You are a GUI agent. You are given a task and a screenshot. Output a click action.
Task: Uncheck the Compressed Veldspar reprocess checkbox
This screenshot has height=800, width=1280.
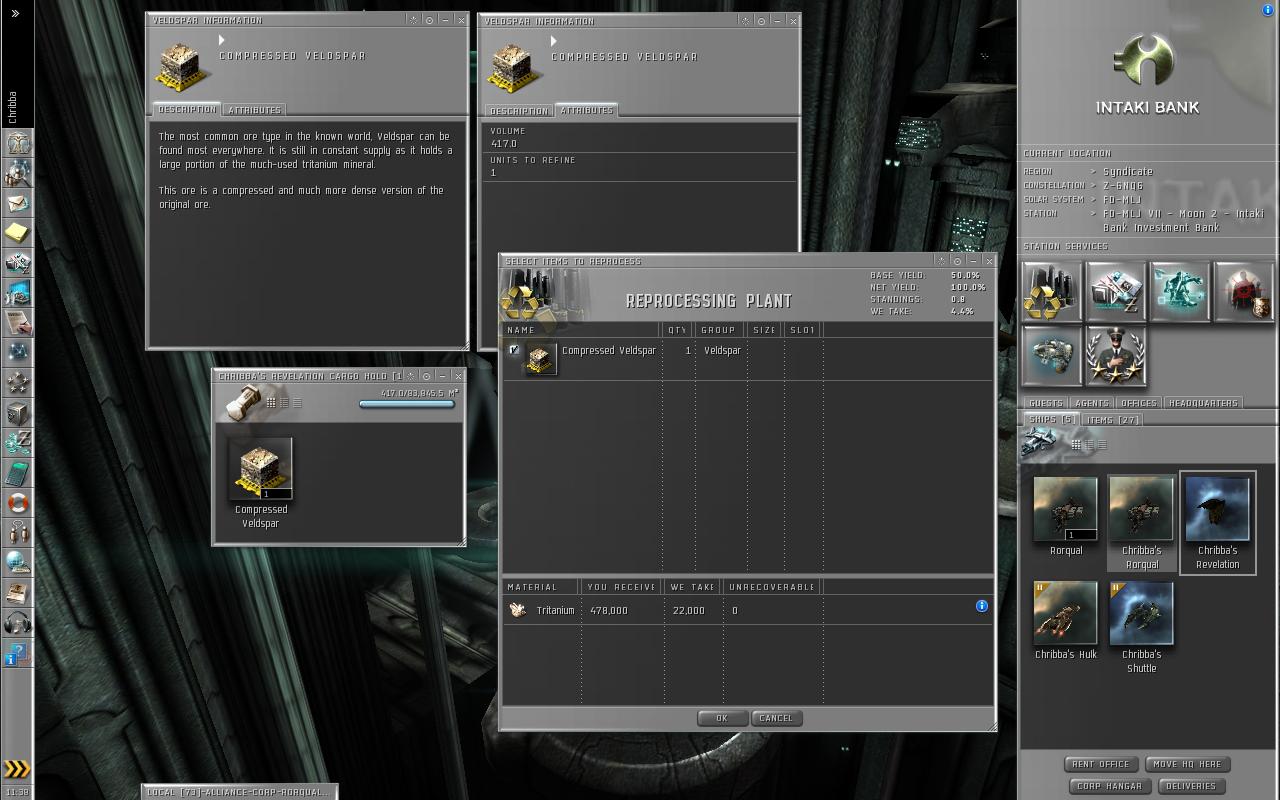tap(514, 350)
